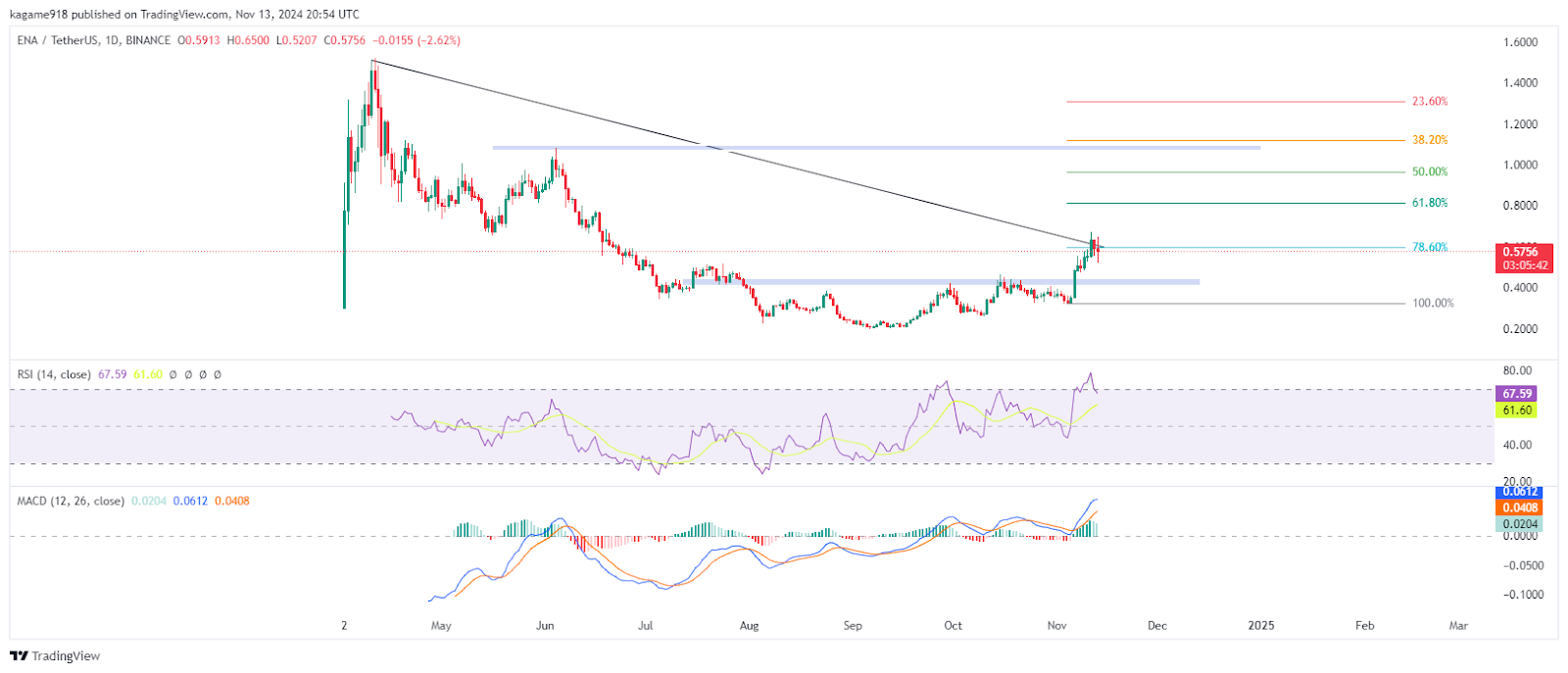
Task: Click the 0.4000 price axis label
Action: 1520,288
